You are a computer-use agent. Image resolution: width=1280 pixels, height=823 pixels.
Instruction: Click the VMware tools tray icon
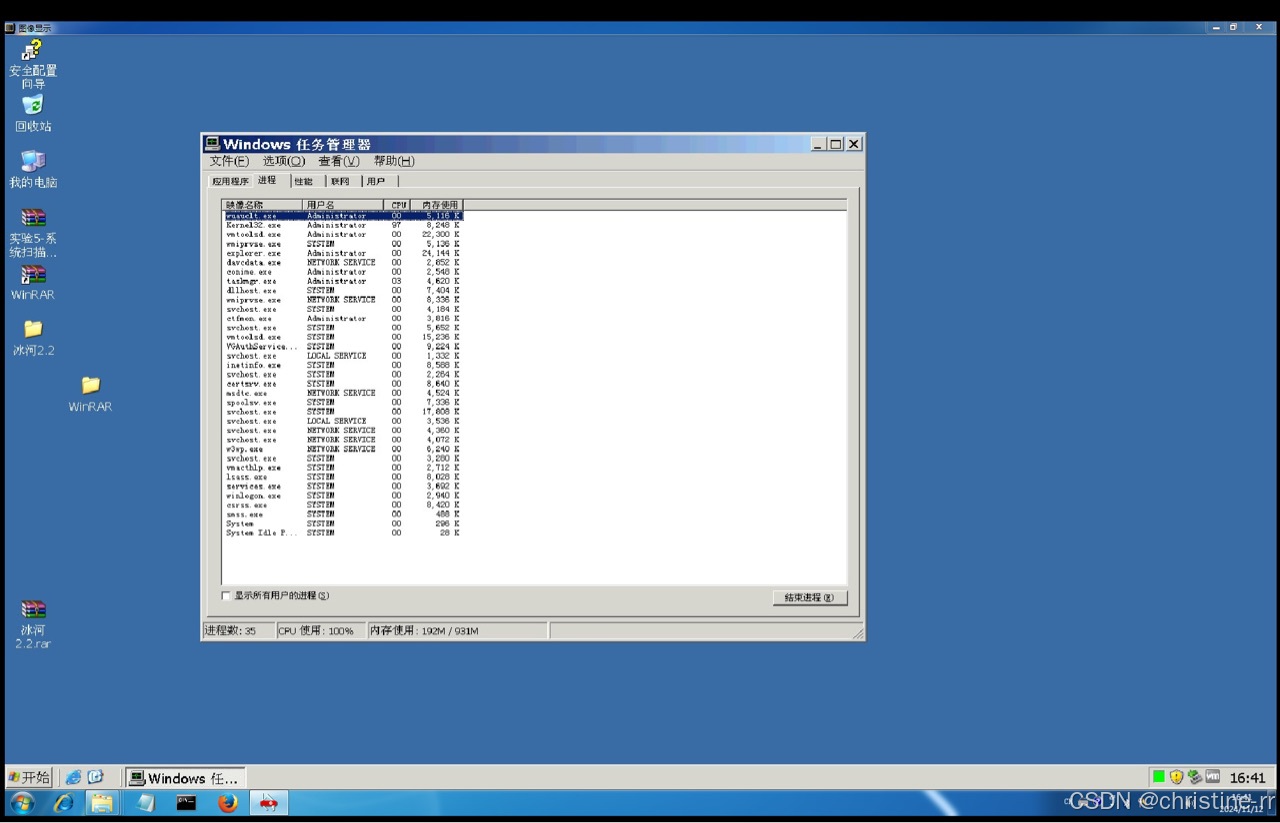[1212, 777]
